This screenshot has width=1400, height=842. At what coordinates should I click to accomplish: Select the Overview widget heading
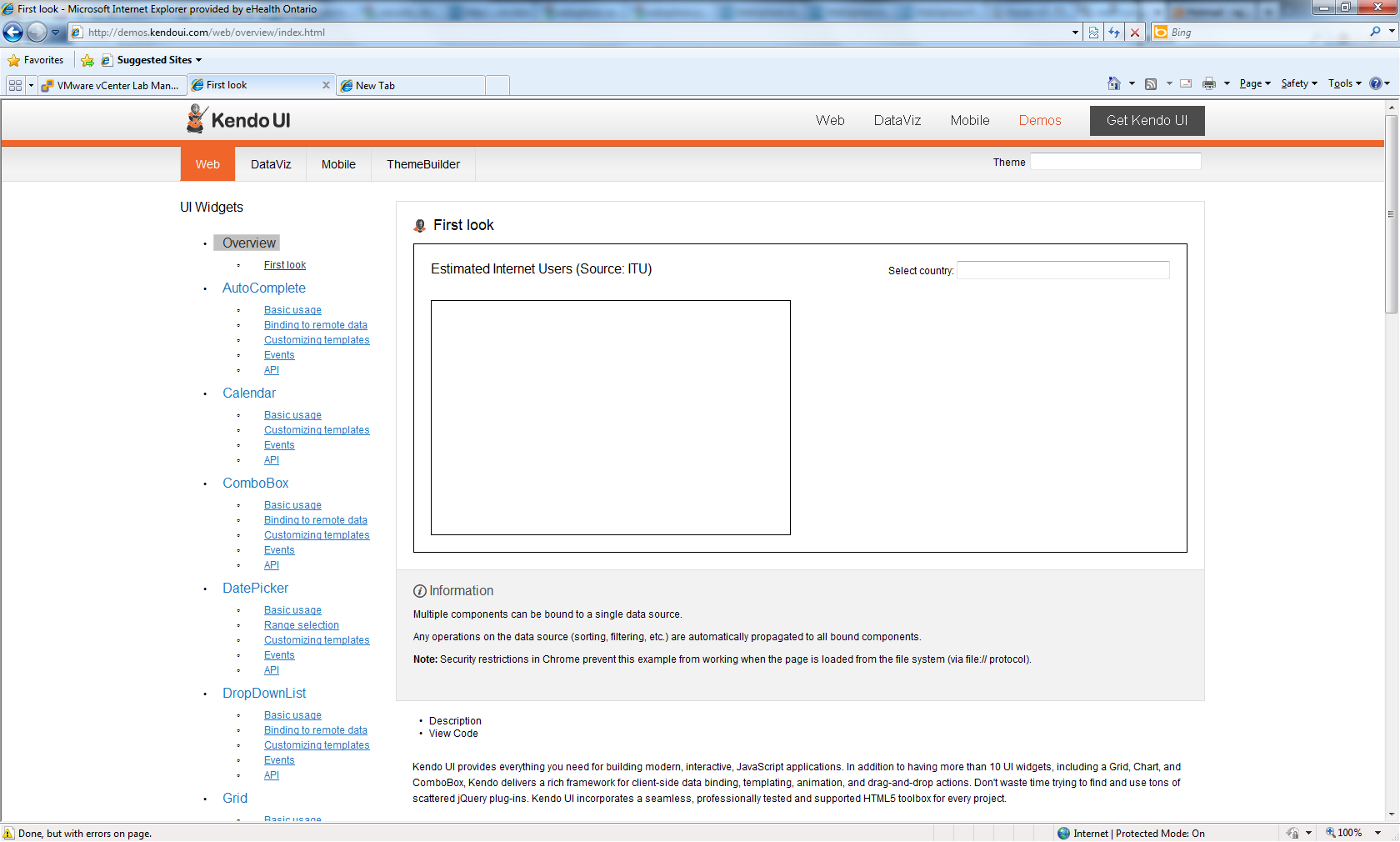click(x=248, y=243)
